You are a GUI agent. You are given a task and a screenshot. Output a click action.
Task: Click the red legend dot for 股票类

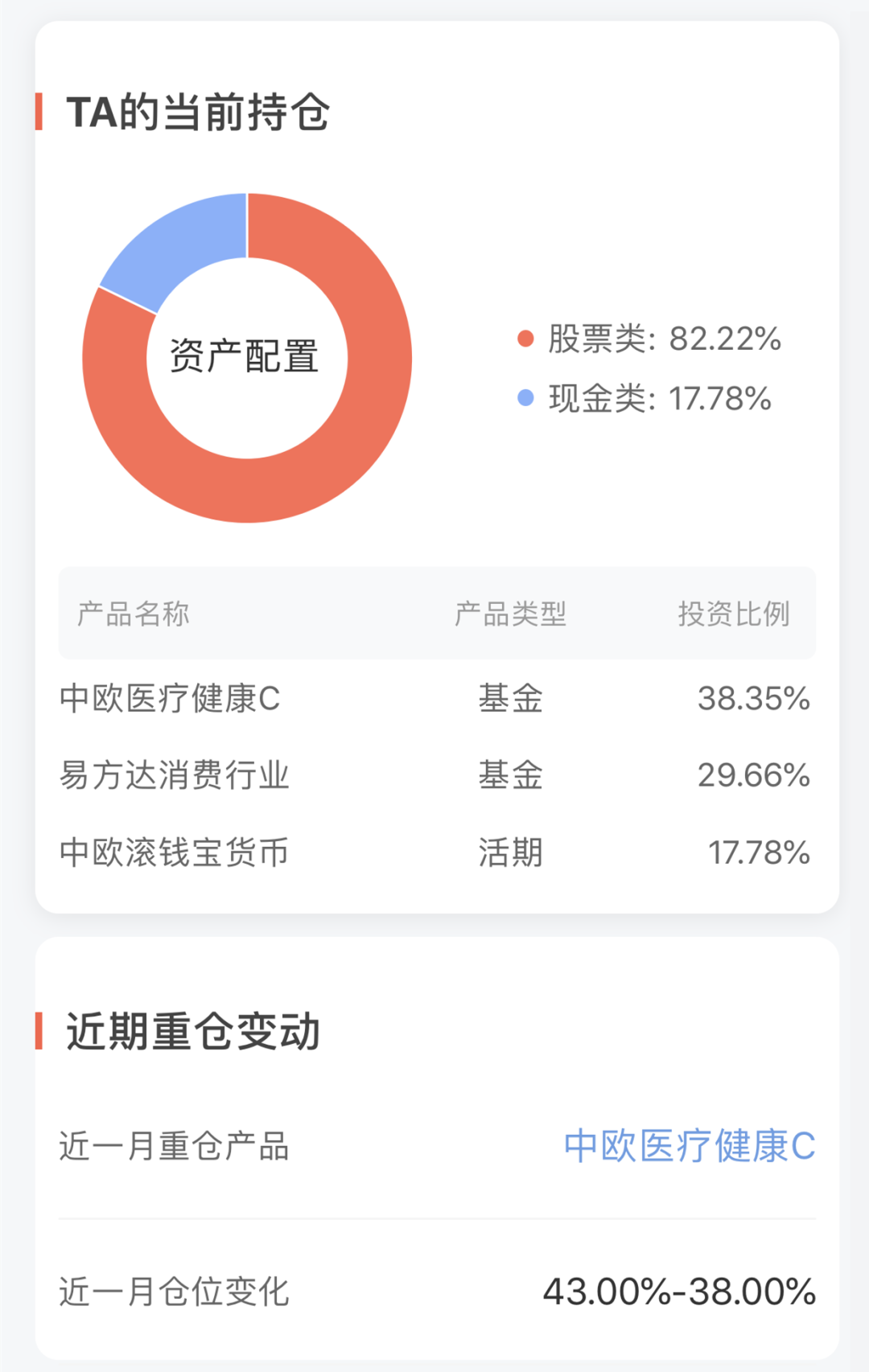525,339
